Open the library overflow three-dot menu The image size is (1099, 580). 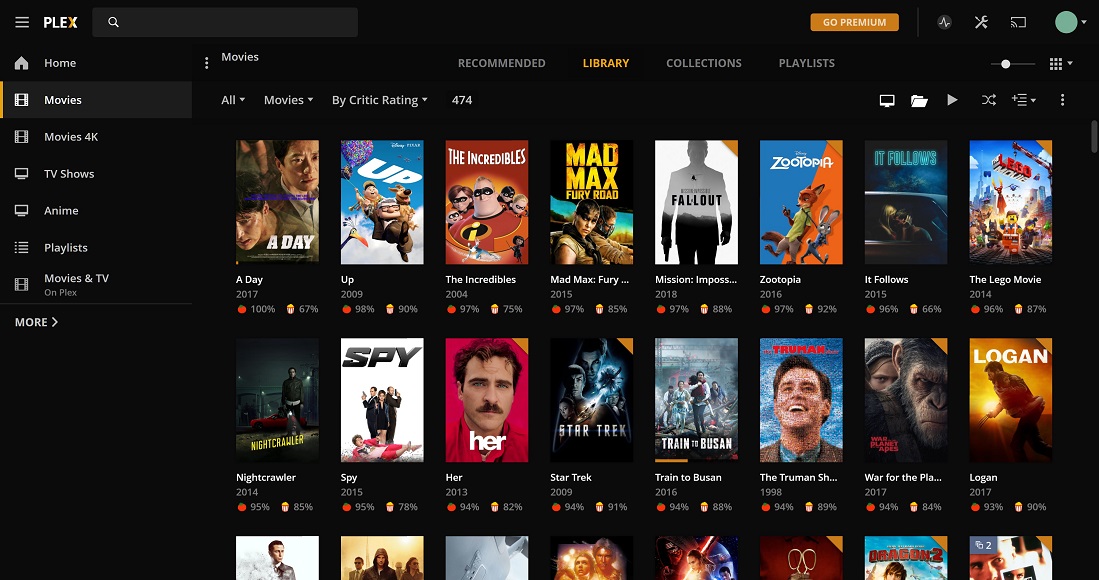click(1062, 100)
